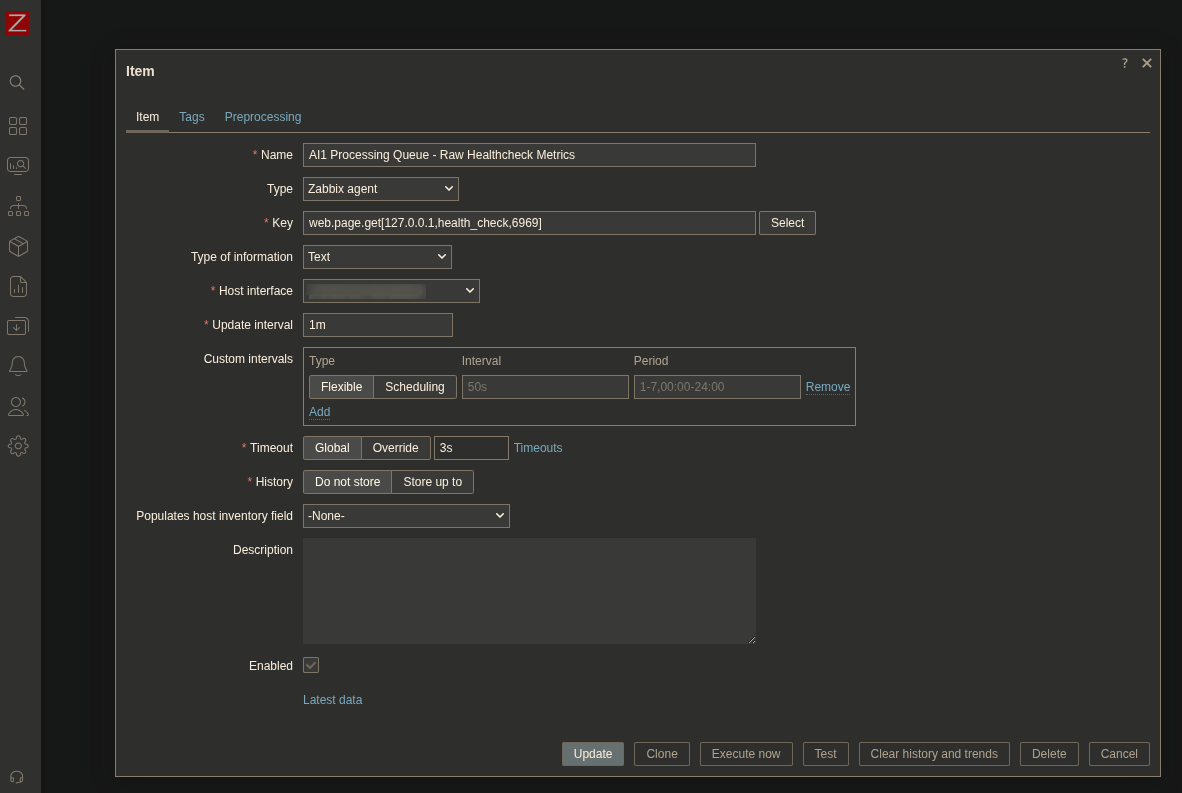Image resolution: width=1182 pixels, height=793 pixels.
Task: Select Do not store history
Action: pos(348,482)
